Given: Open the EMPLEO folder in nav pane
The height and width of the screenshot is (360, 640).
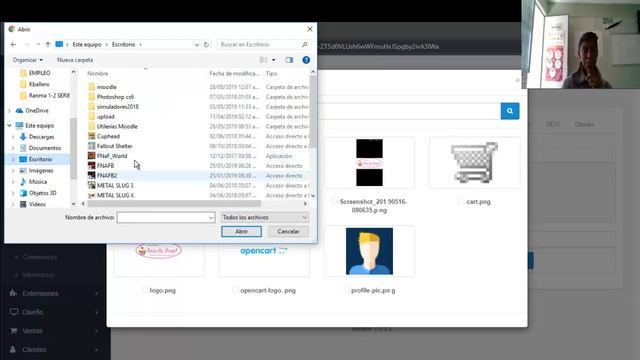Looking at the screenshot, I should click(x=39, y=73).
